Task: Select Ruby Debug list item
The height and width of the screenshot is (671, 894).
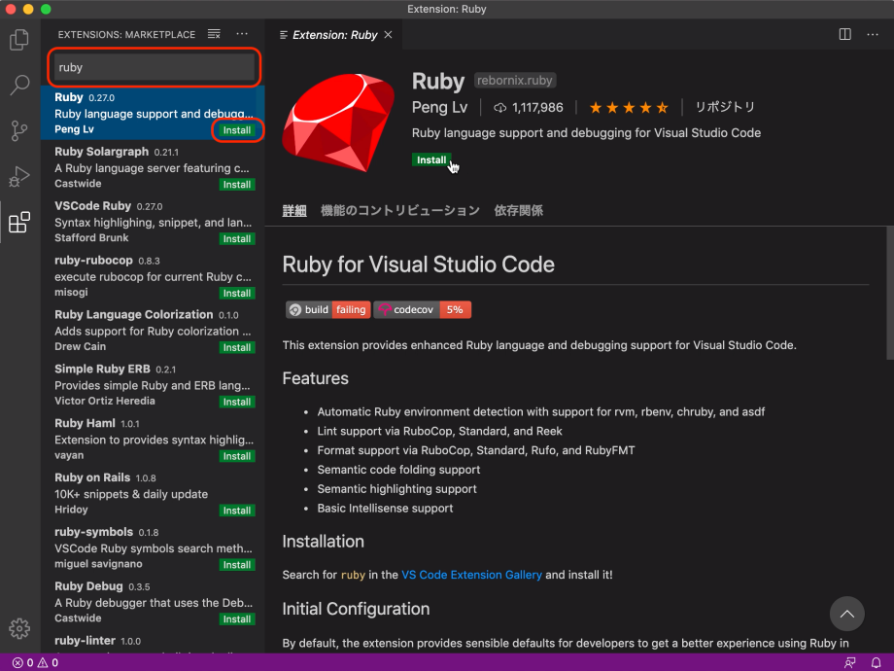Action: point(153,602)
